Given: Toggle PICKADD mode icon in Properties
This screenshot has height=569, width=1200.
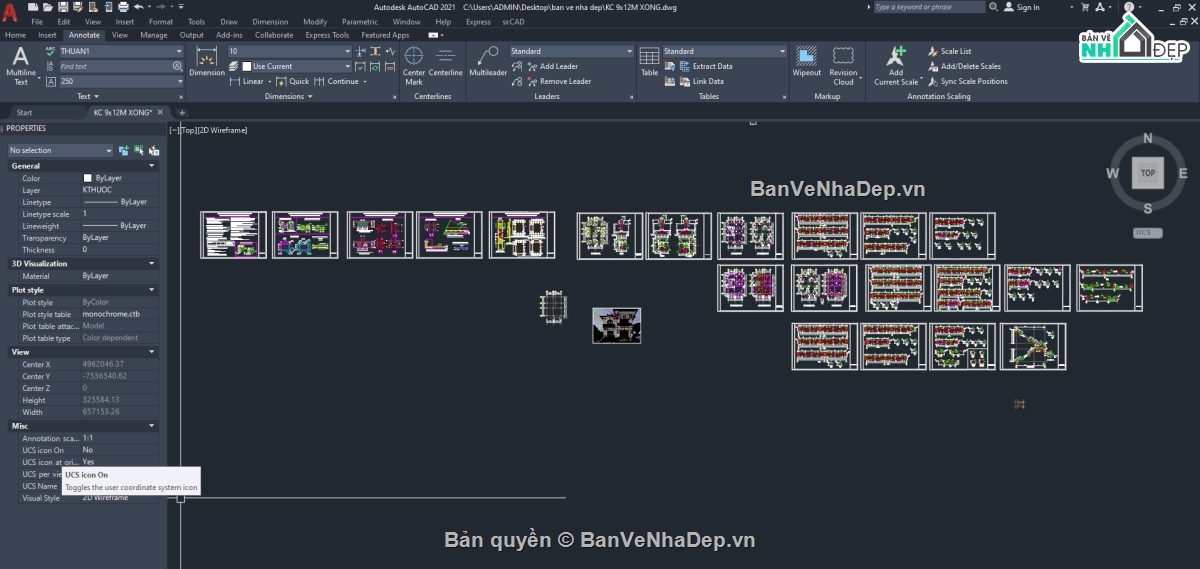Looking at the screenshot, I should (x=124, y=150).
